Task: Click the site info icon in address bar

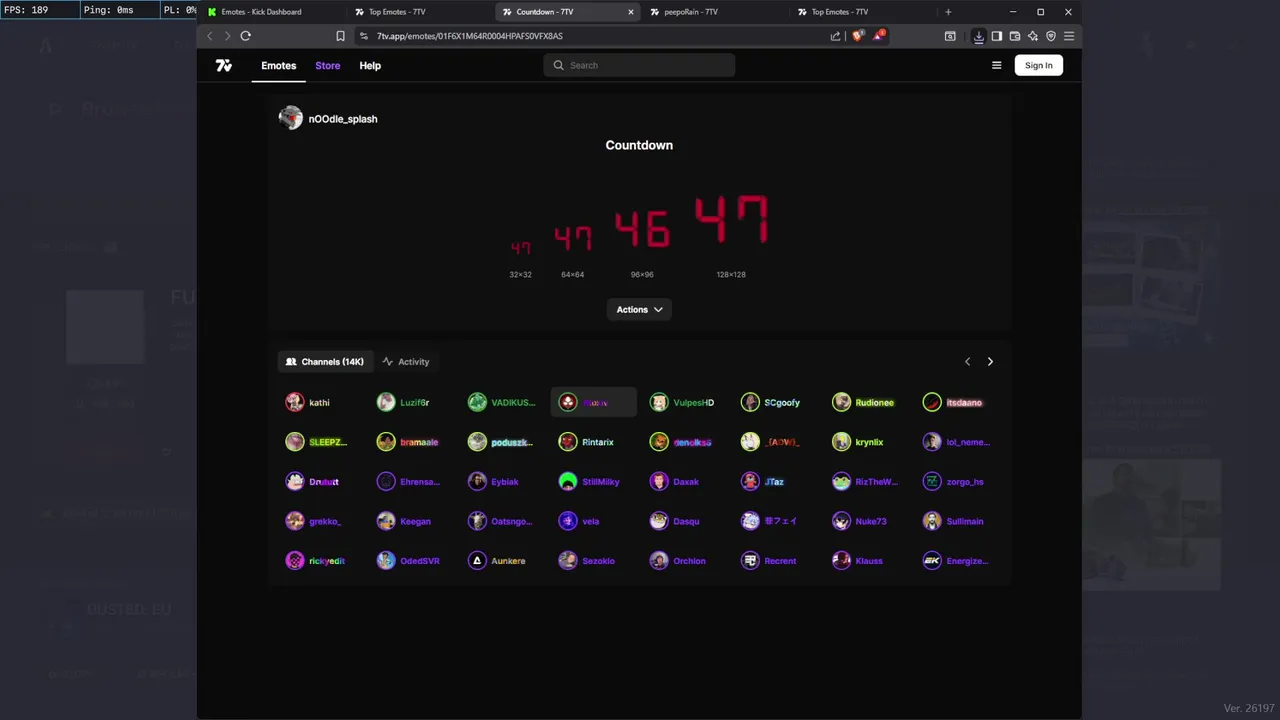Action: pos(364,36)
